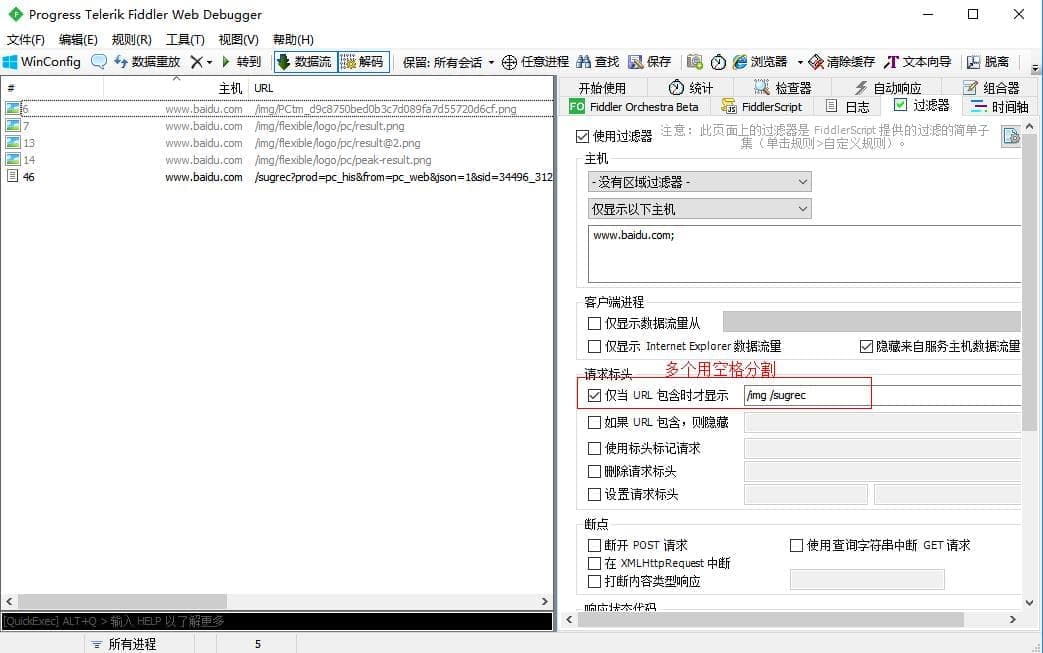This screenshot has width=1043, height=653.
Task: Open the 视图(V) menu
Action: [238, 39]
